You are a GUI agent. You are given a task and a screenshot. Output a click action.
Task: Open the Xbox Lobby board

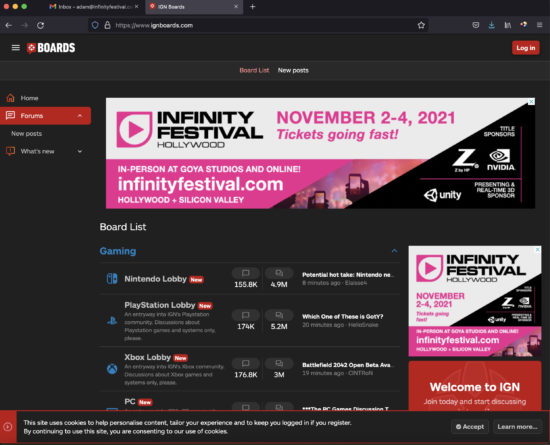147,357
